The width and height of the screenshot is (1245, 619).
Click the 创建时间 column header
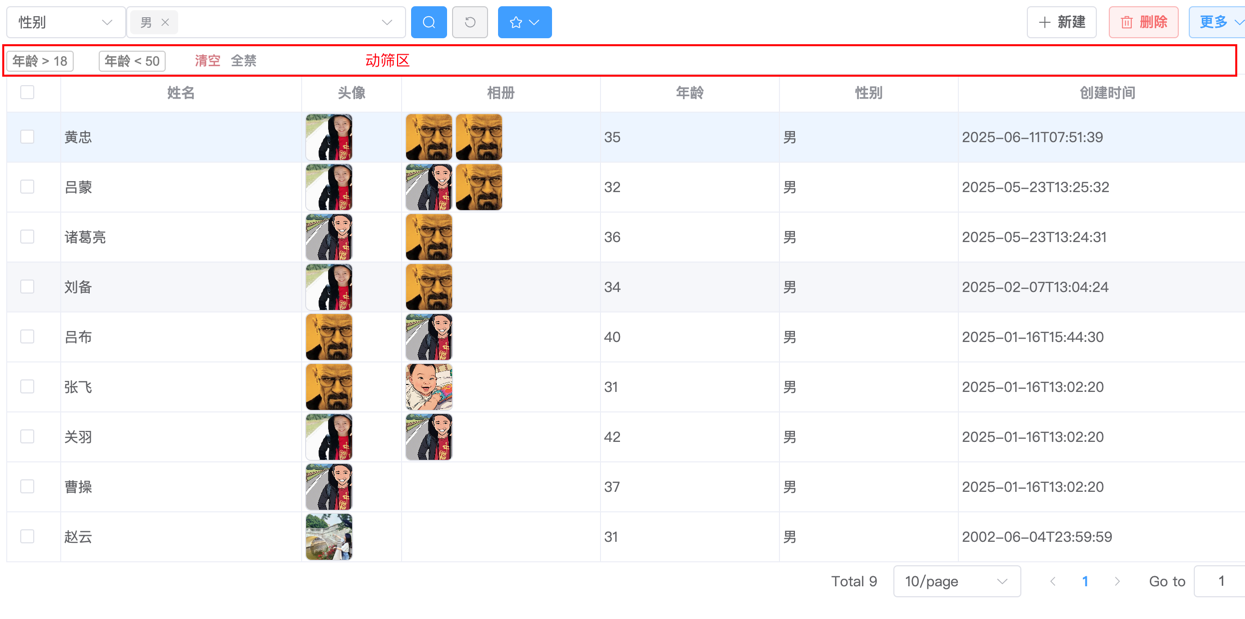[1107, 93]
